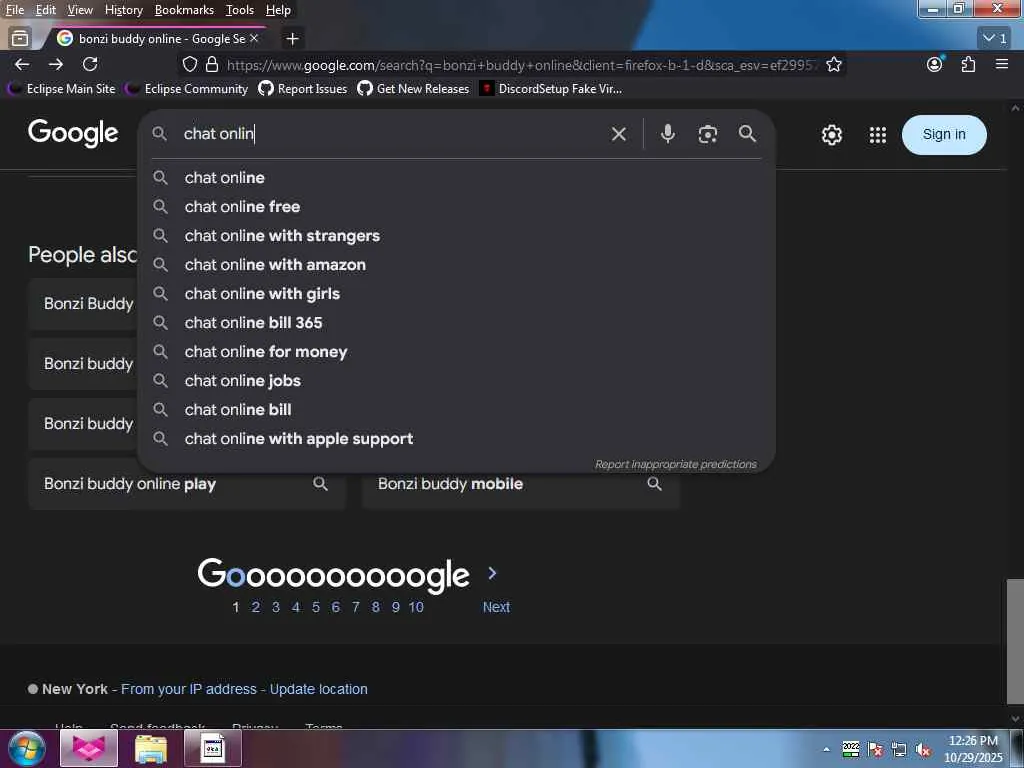Open the Bookmarks menu
1024x768 pixels.
click(184, 10)
